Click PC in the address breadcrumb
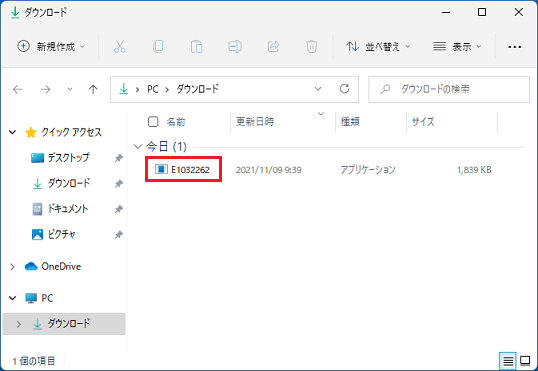Image resolution: width=538 pixels, height=371 pixels. pos(153,89)
